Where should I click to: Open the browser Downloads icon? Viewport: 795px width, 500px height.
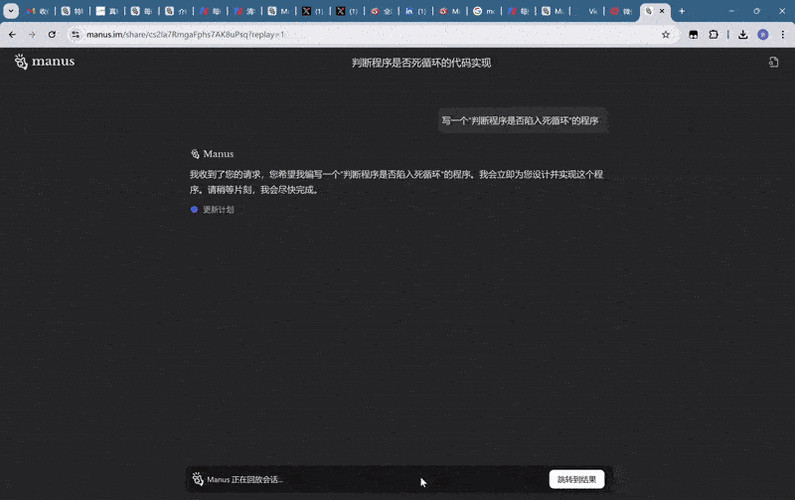click(x=743, y=34)
